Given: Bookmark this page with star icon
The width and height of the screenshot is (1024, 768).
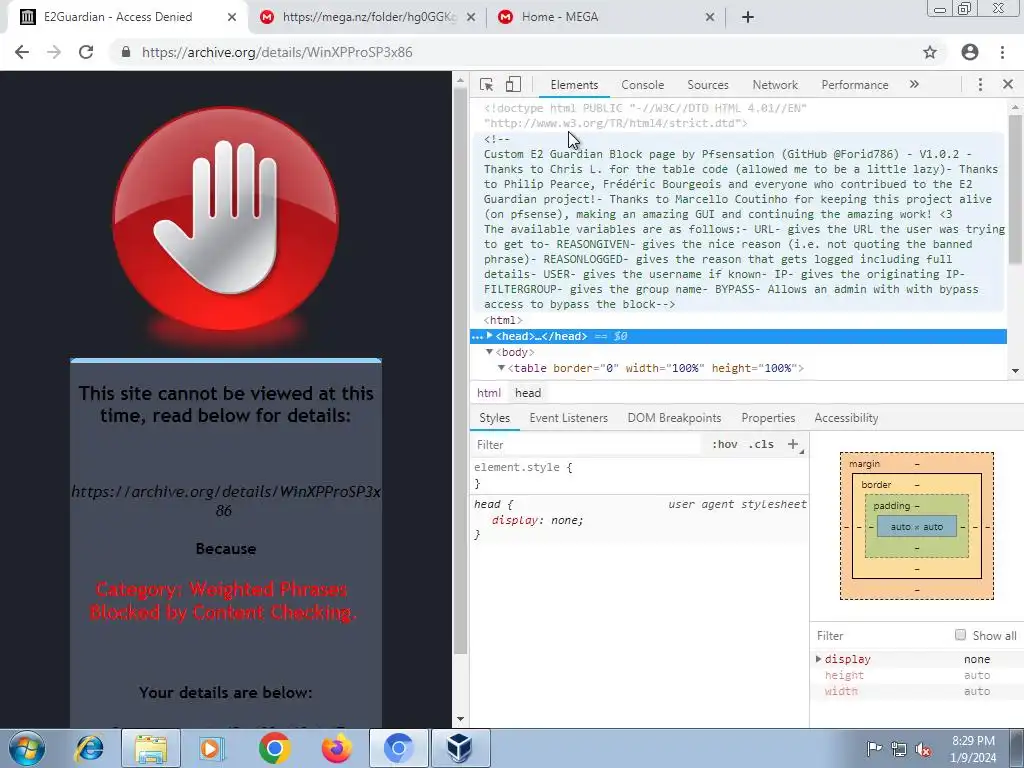Looking at the screenshot, I should point(930,52).
